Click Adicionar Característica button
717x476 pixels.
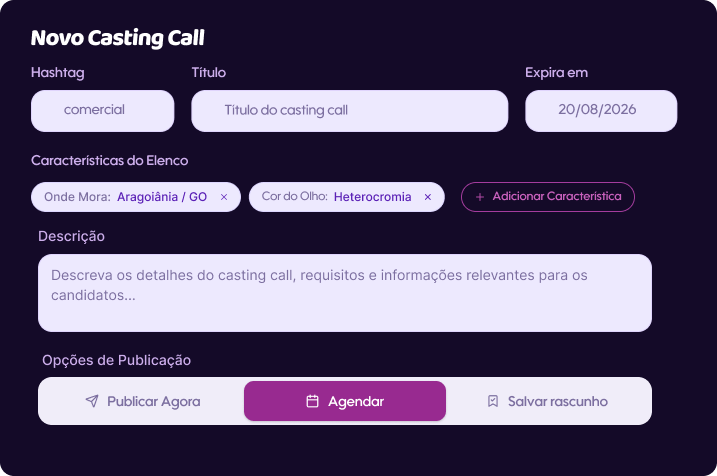pyautogui.click(x=548, y=197)
